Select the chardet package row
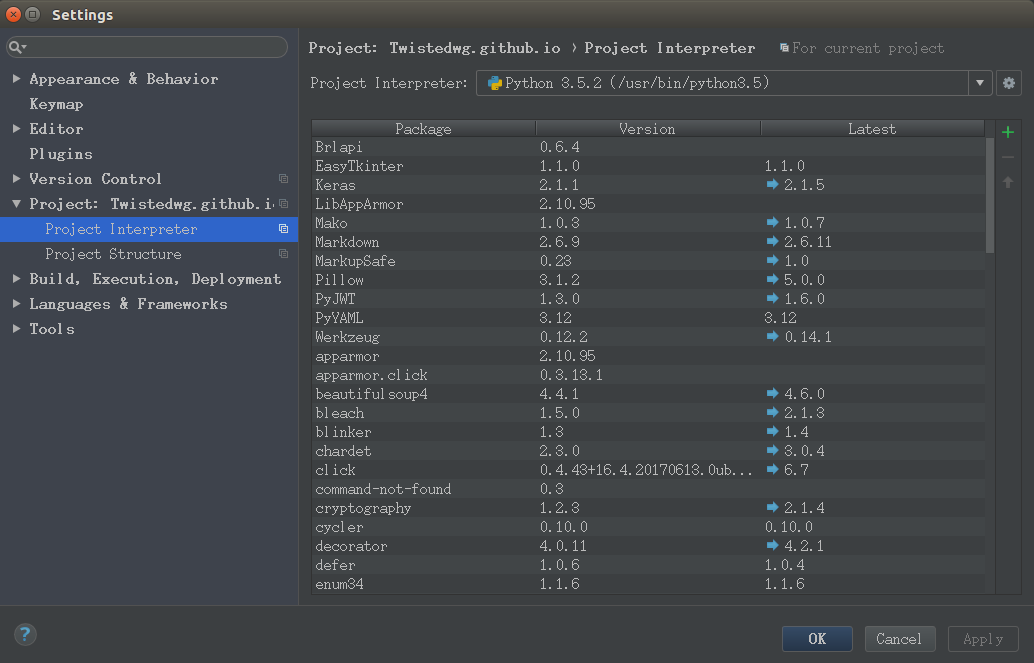The height and width of the screenshot is (663, 1034). [648, 451]
